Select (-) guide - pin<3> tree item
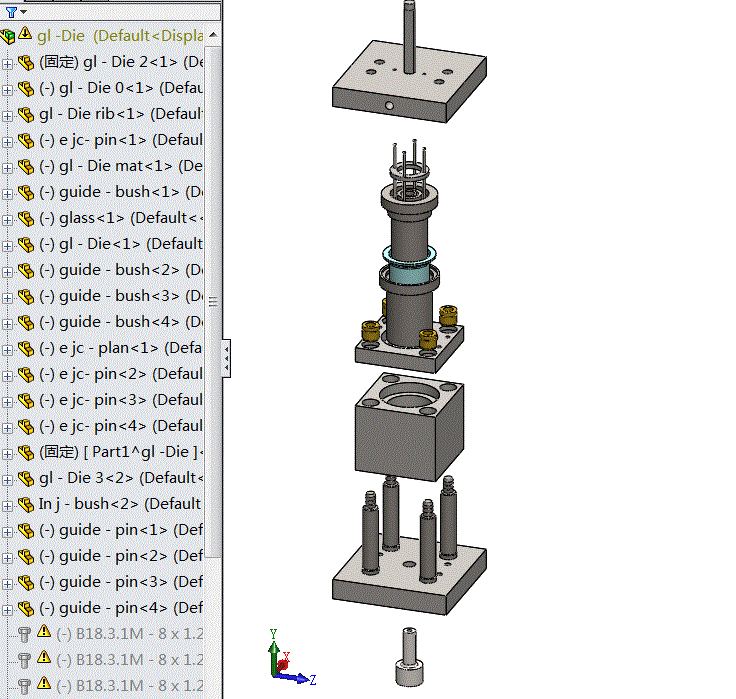 121,582
